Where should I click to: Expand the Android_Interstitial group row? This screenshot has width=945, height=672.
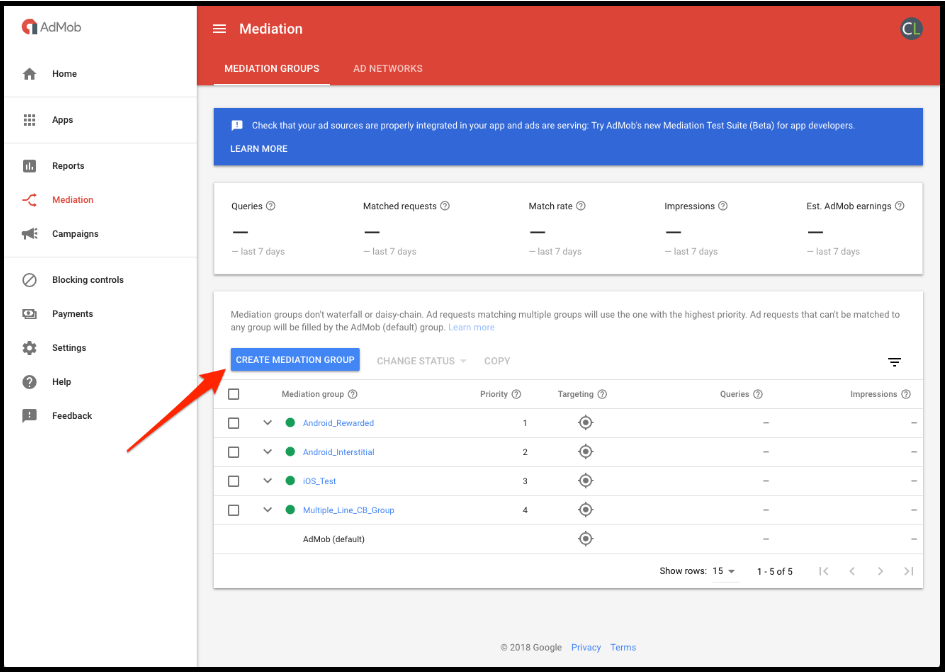pos(268,451)
